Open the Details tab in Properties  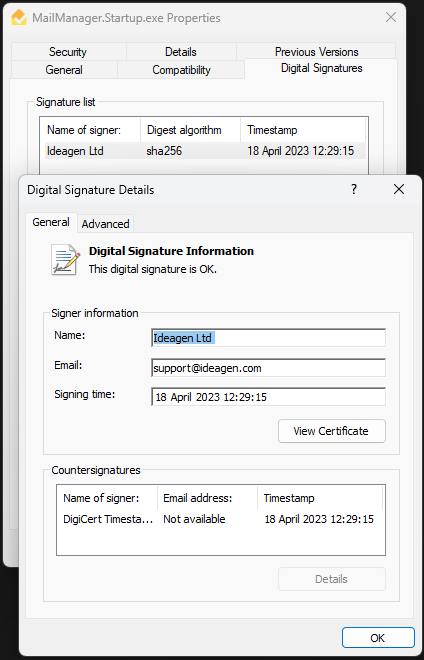181,52
